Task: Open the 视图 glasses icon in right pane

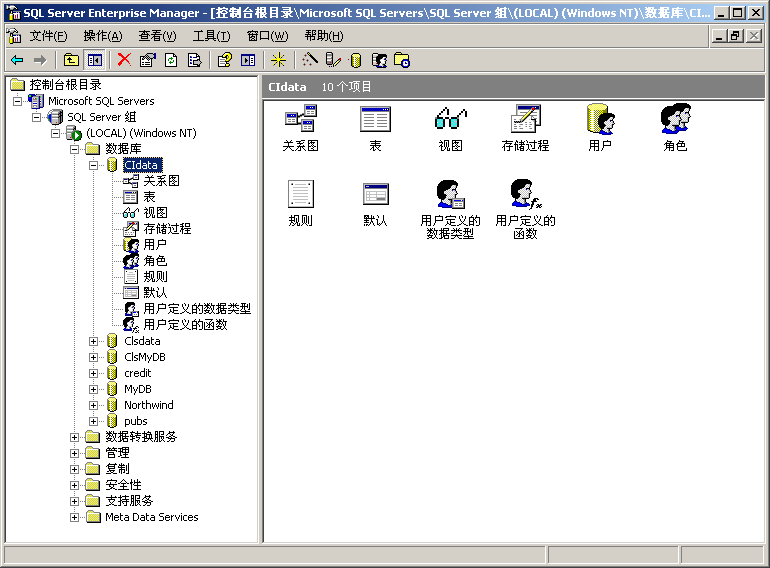Action: [450, 128]
